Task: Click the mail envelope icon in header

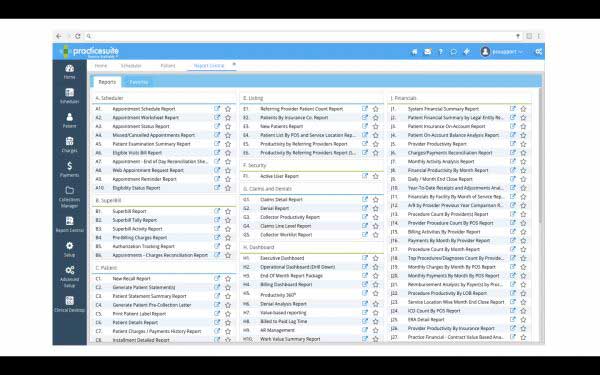Action: [427, 52]
